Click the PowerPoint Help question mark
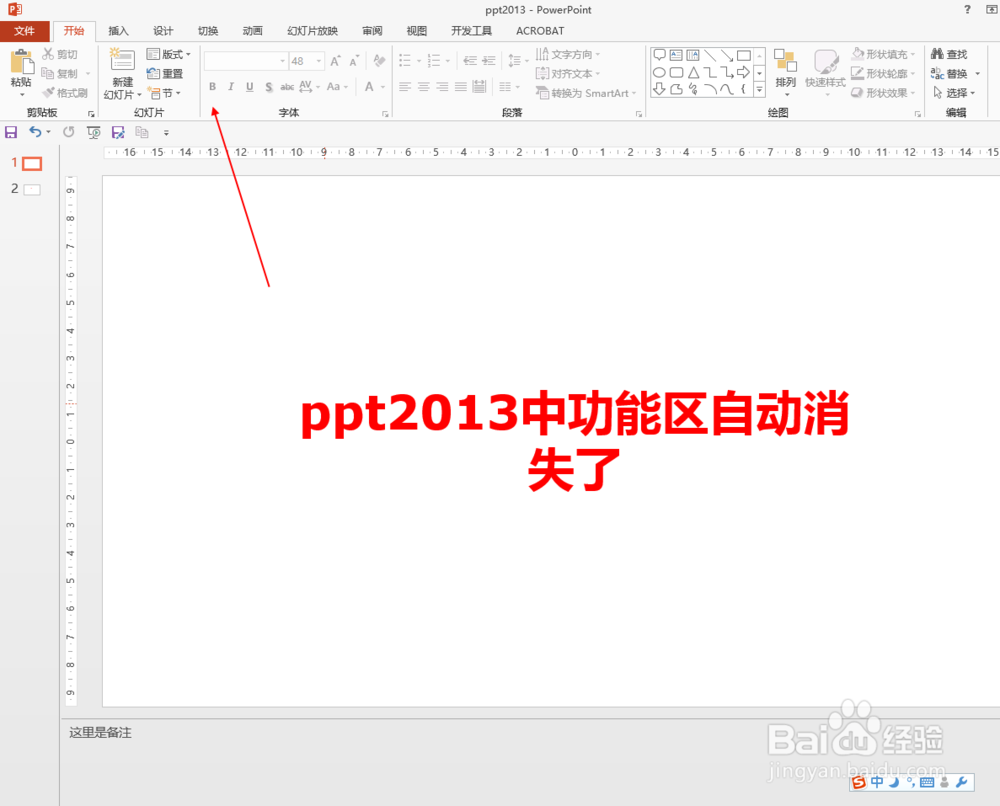 967,10
